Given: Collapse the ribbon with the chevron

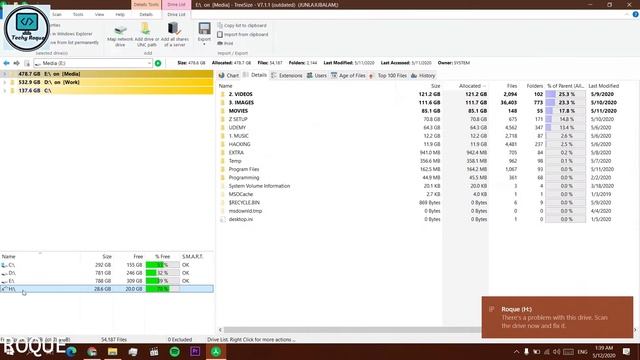Looking at the screenshot, I should pos(627,14).
